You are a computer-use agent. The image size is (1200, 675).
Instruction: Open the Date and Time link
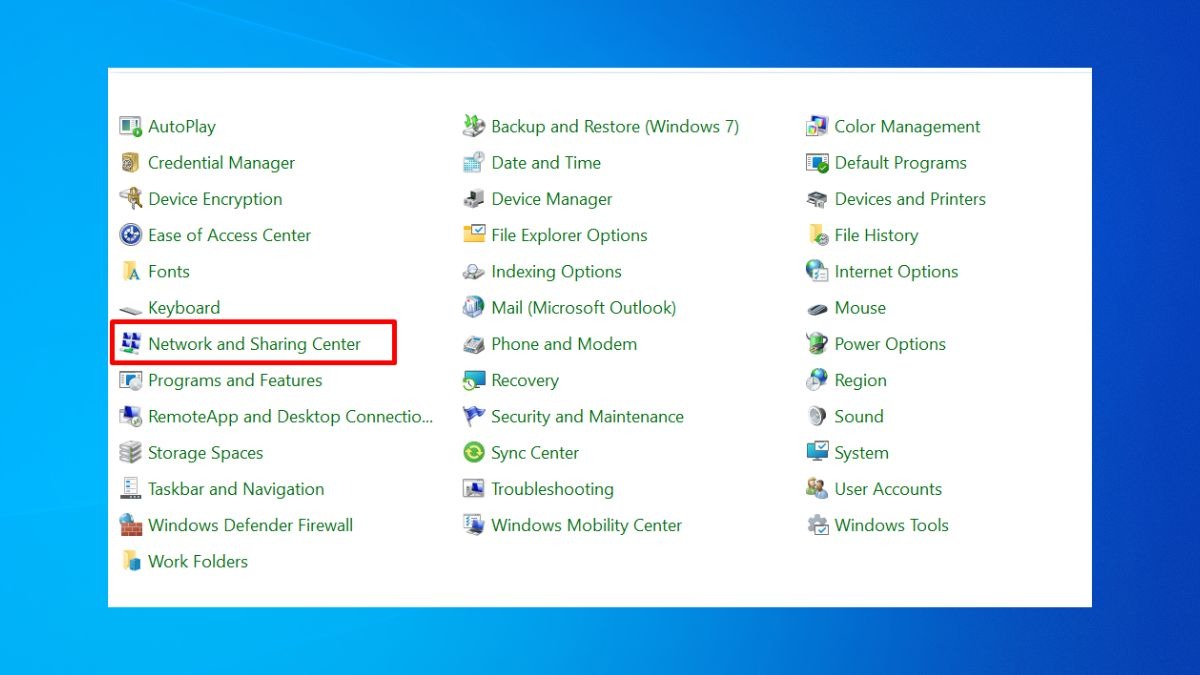click(546, 163)
